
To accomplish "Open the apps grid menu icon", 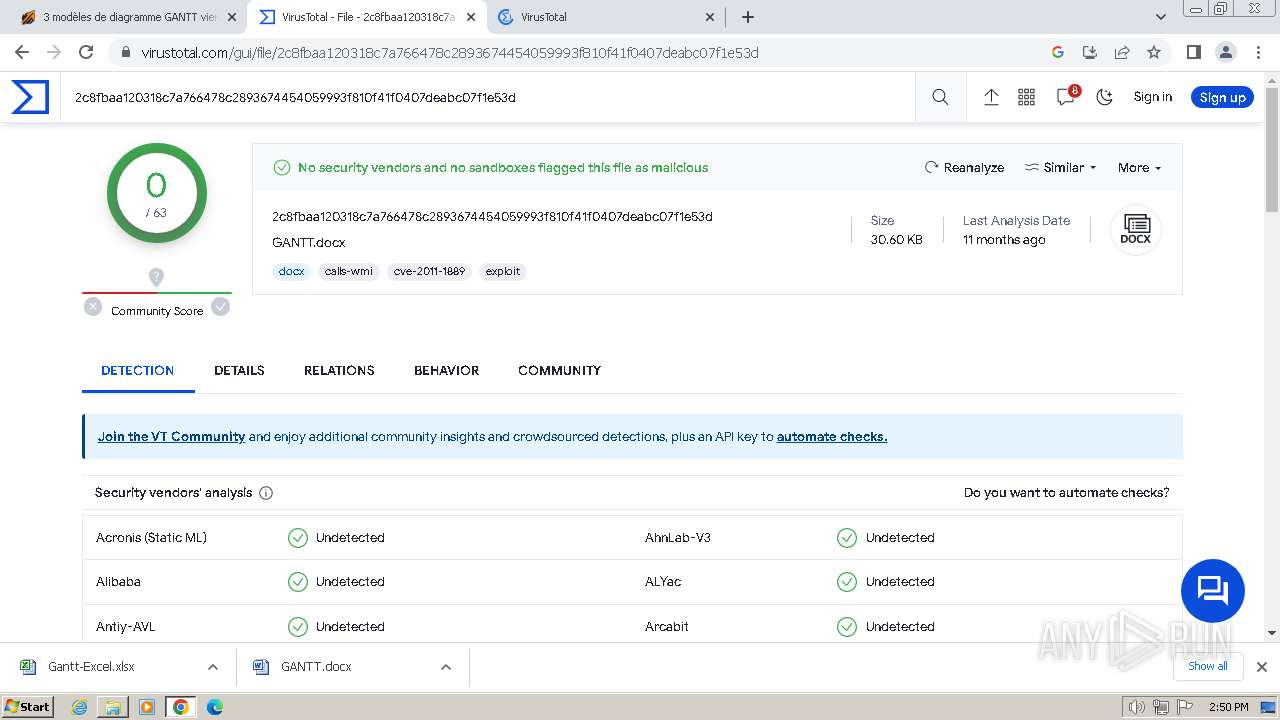I will 1026,97.
